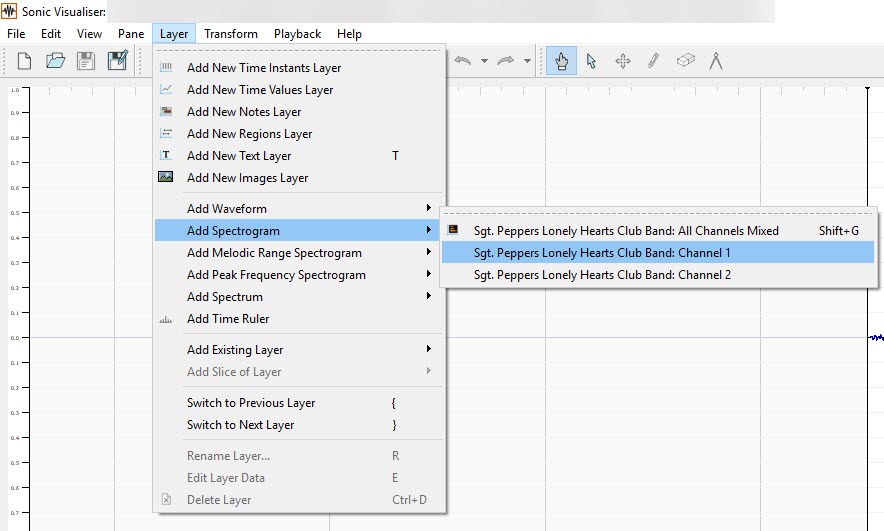Open the Transform menu
Screen dimensions: 884x531
point(231,34)
